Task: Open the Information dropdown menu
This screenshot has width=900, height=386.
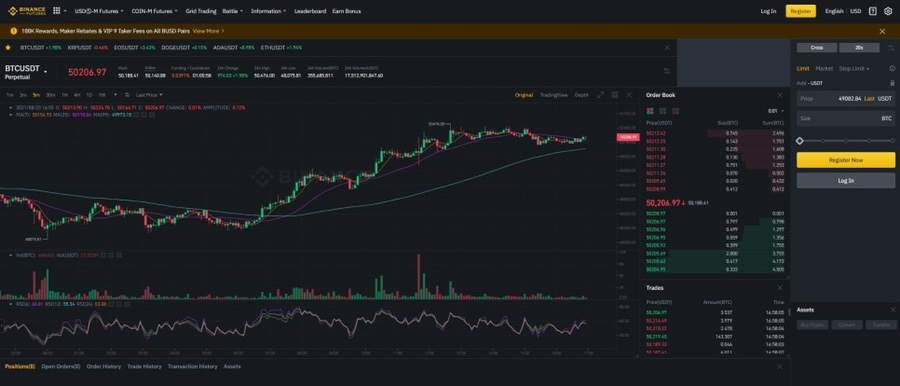Action: point(269,11)
